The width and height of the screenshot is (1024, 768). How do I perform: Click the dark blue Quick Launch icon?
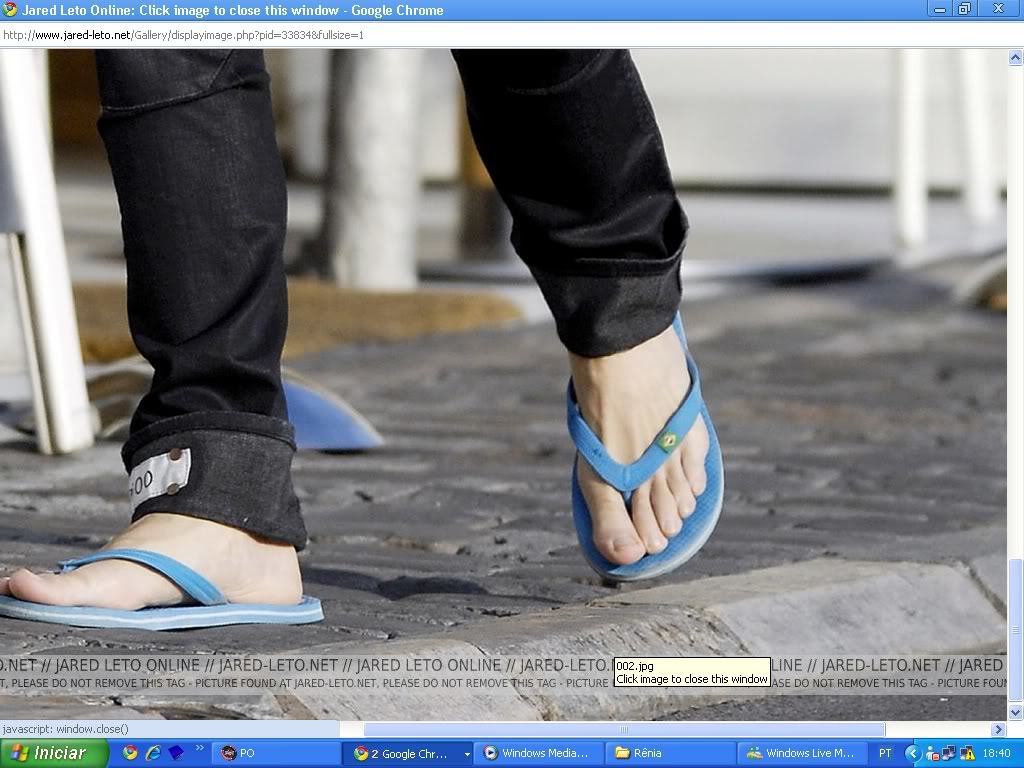(x=176, y=753)
